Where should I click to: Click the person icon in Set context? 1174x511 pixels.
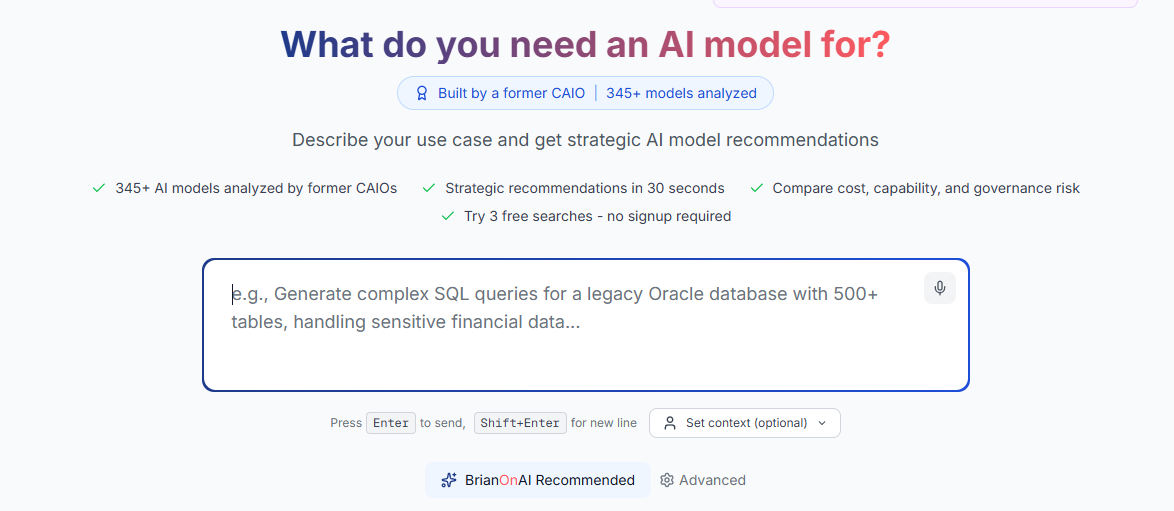(x=670, y=423)
